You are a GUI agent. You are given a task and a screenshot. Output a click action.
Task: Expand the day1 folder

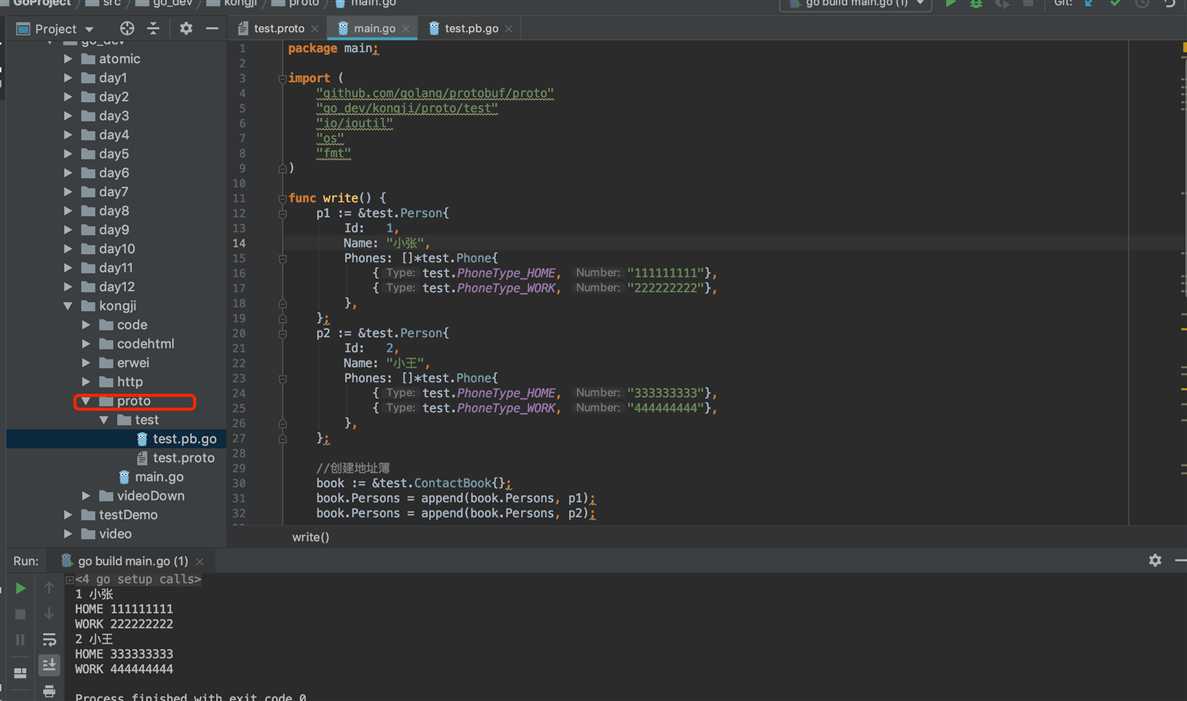point(68,77)
